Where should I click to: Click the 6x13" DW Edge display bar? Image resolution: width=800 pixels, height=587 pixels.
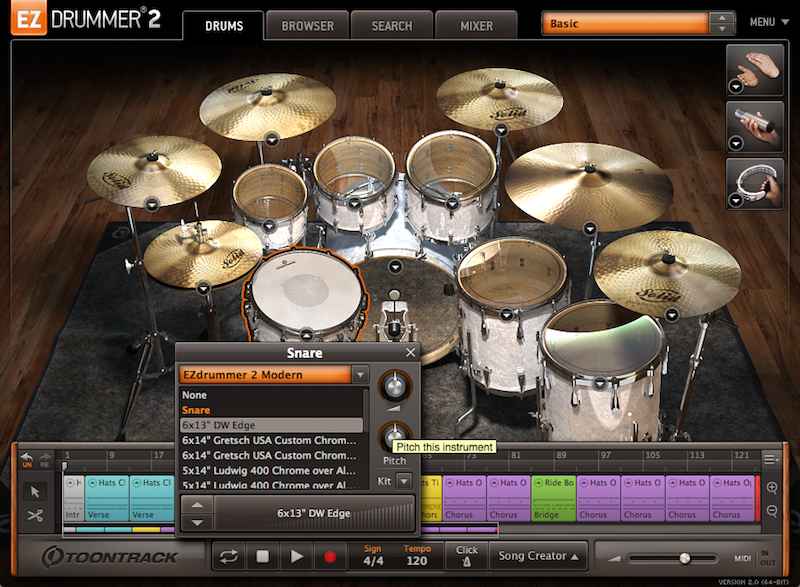(314, 514)
